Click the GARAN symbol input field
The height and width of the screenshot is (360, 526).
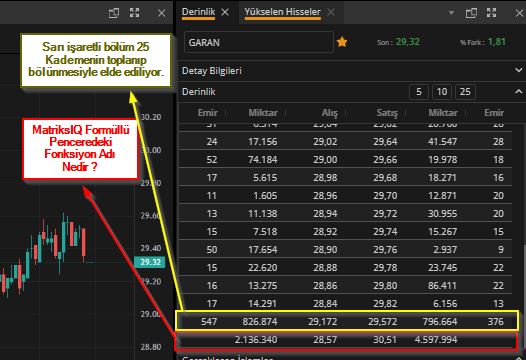(x=259, y=42)
